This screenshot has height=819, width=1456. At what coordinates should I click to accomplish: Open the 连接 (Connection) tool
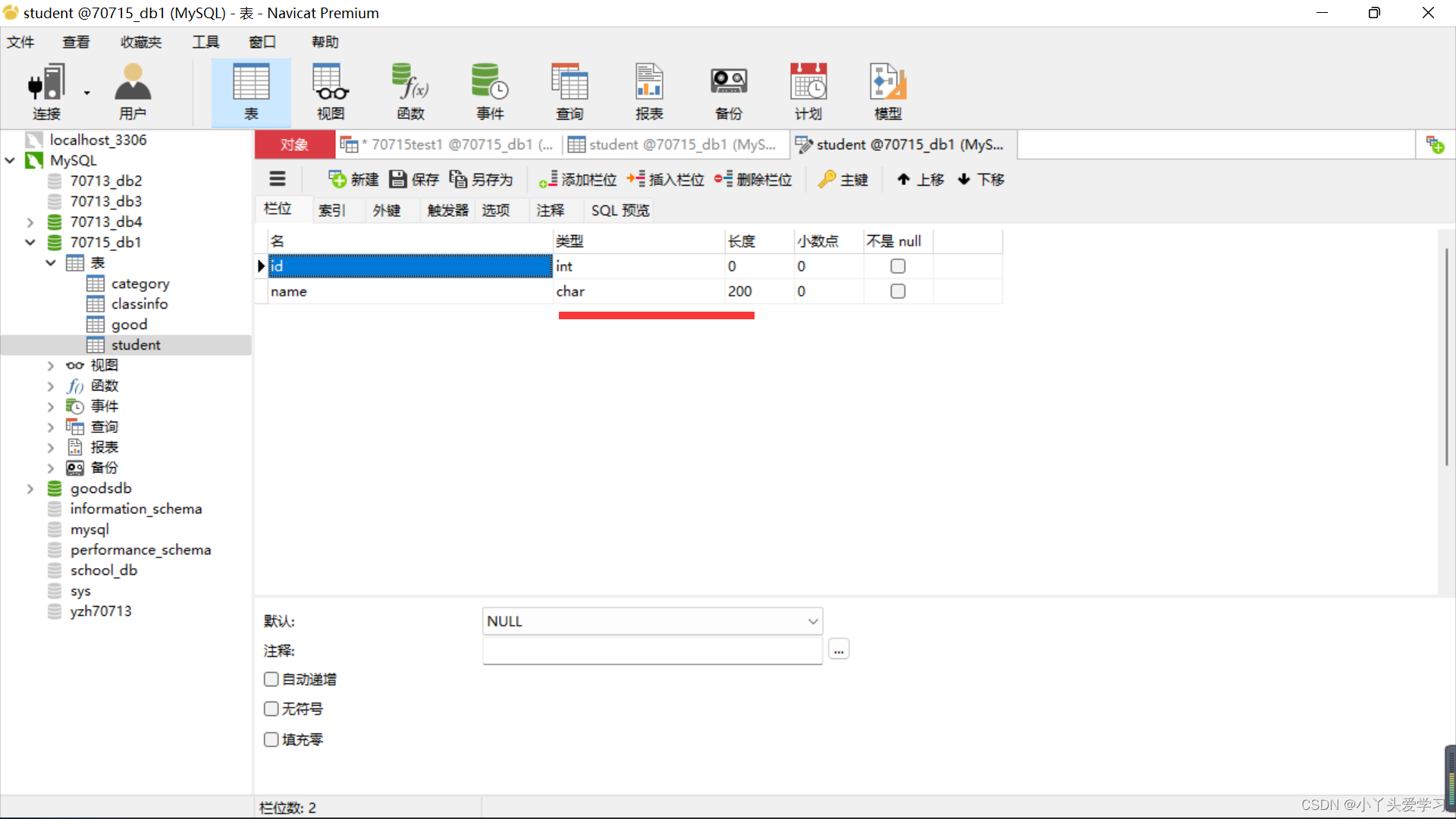tap(45, 92)
